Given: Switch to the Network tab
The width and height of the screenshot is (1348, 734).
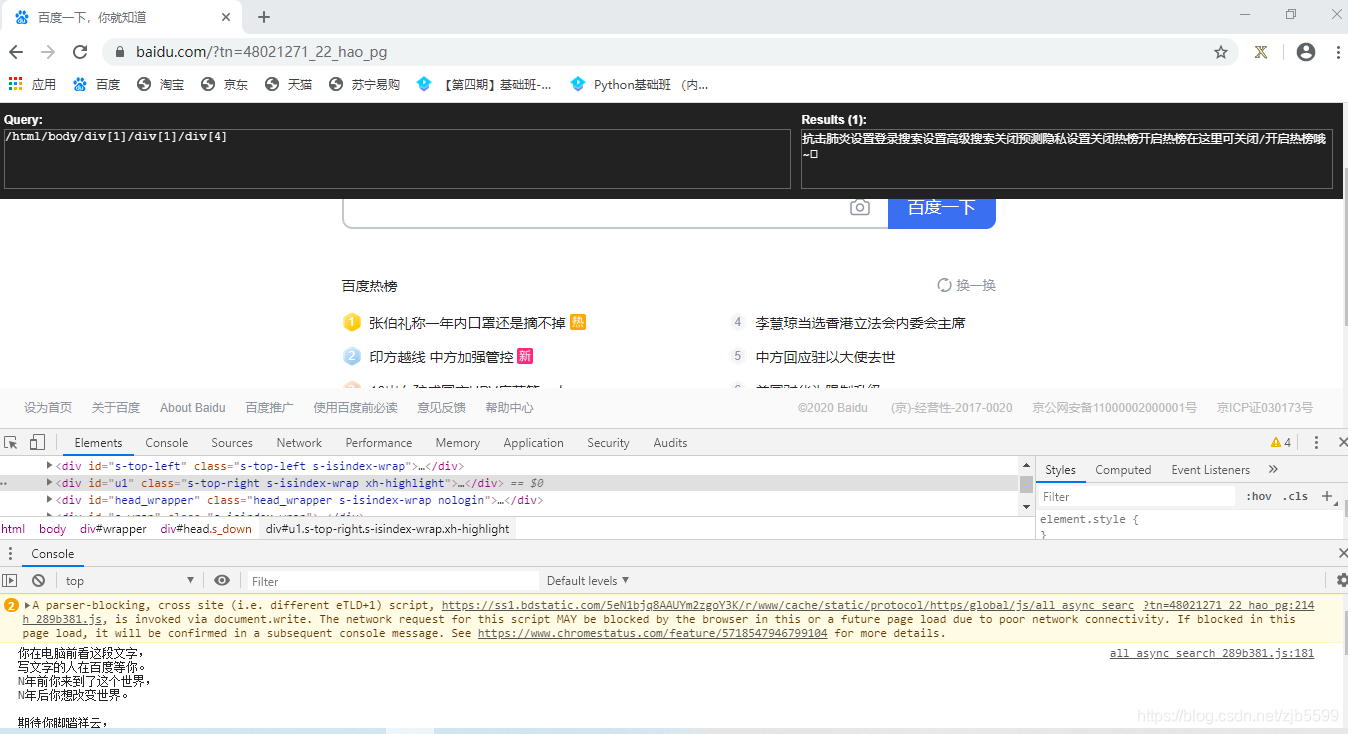Looking at the screenshot, I should (x=299, y=443).
